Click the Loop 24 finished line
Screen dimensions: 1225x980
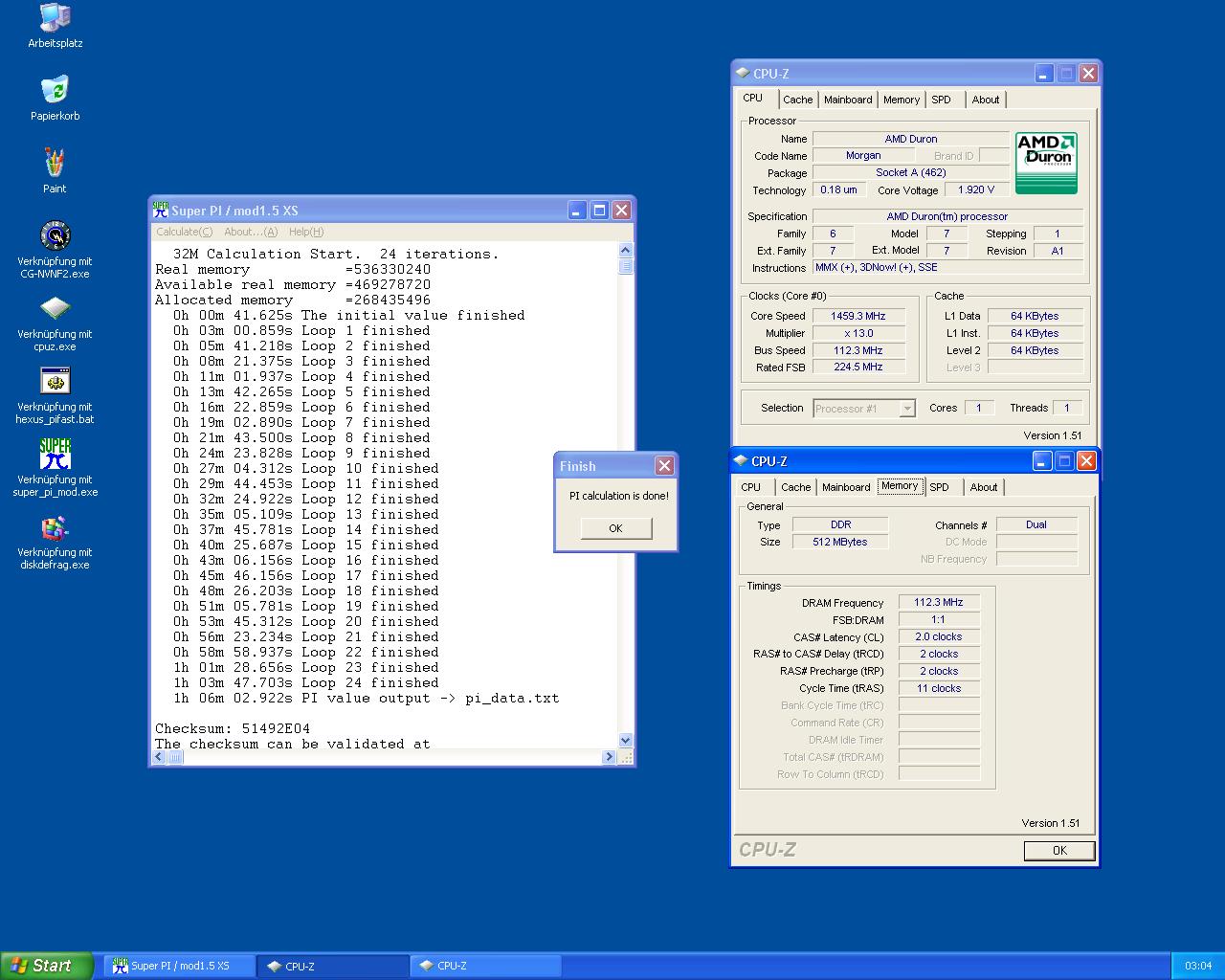(x=306, y=682)
